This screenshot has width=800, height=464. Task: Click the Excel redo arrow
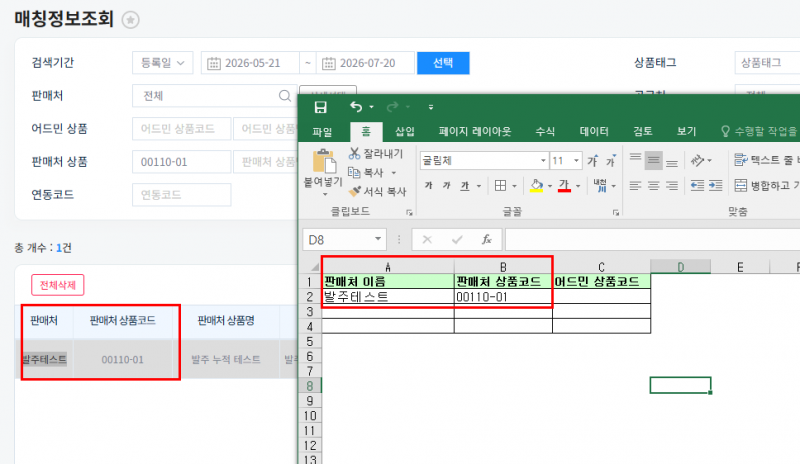[392, 107]
